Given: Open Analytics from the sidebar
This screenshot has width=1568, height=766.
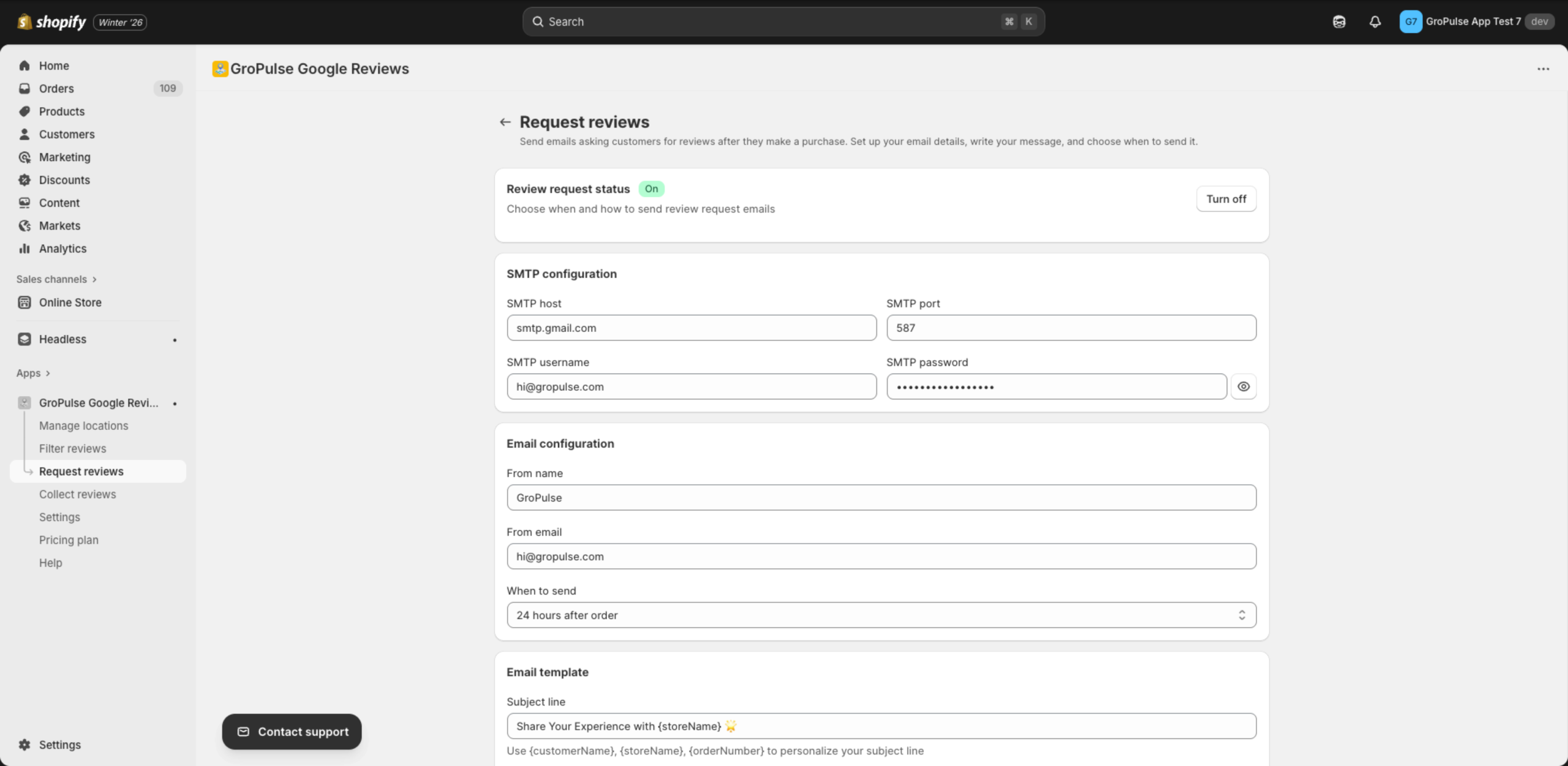Looking at the screenshot, I should (62, 248).
